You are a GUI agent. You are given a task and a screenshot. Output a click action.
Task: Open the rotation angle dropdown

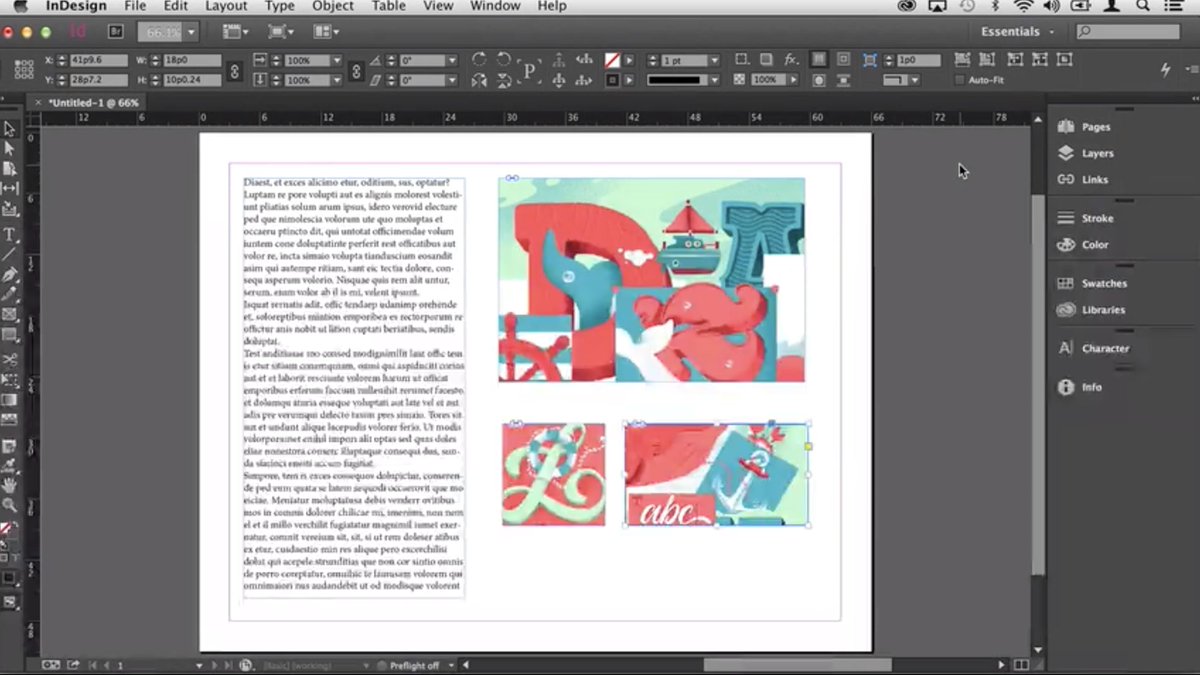click(452, 60)
